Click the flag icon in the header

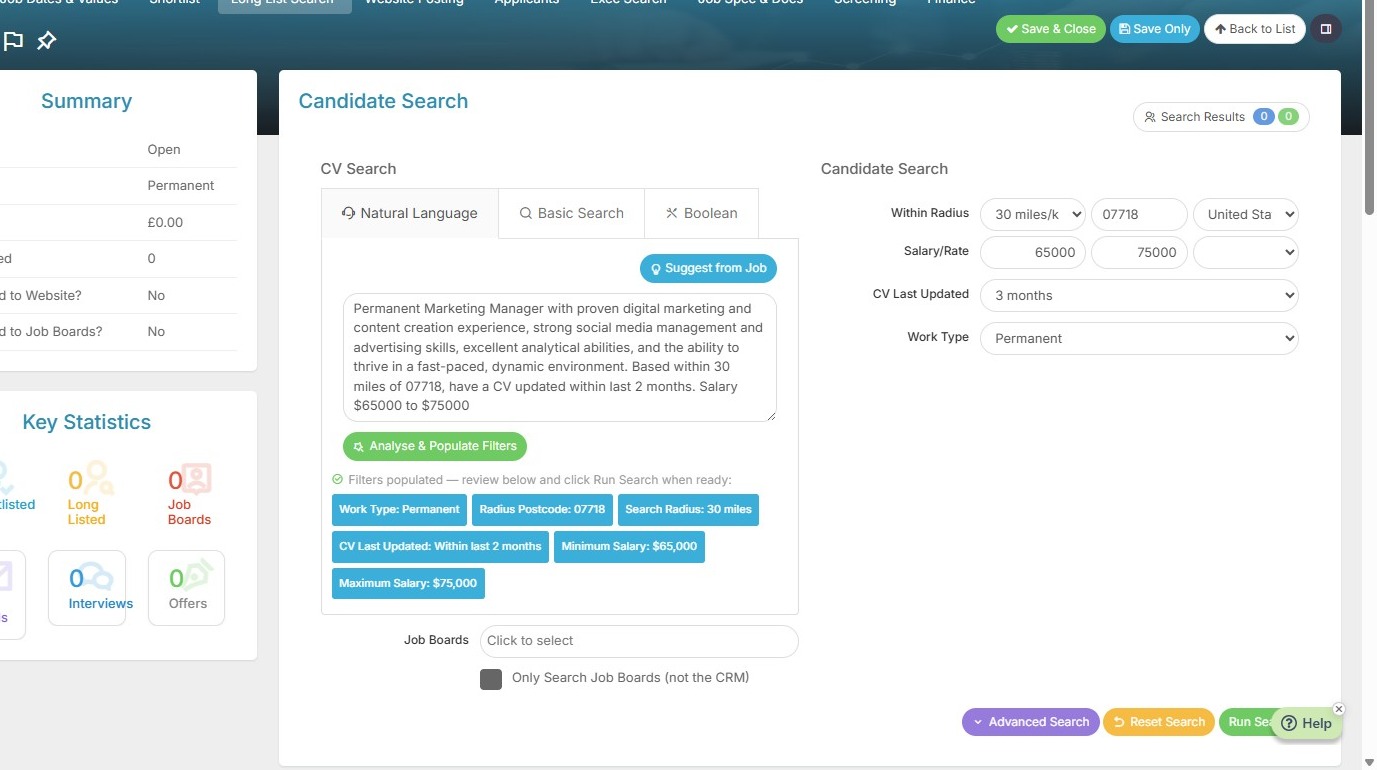[x=13, y=41]
